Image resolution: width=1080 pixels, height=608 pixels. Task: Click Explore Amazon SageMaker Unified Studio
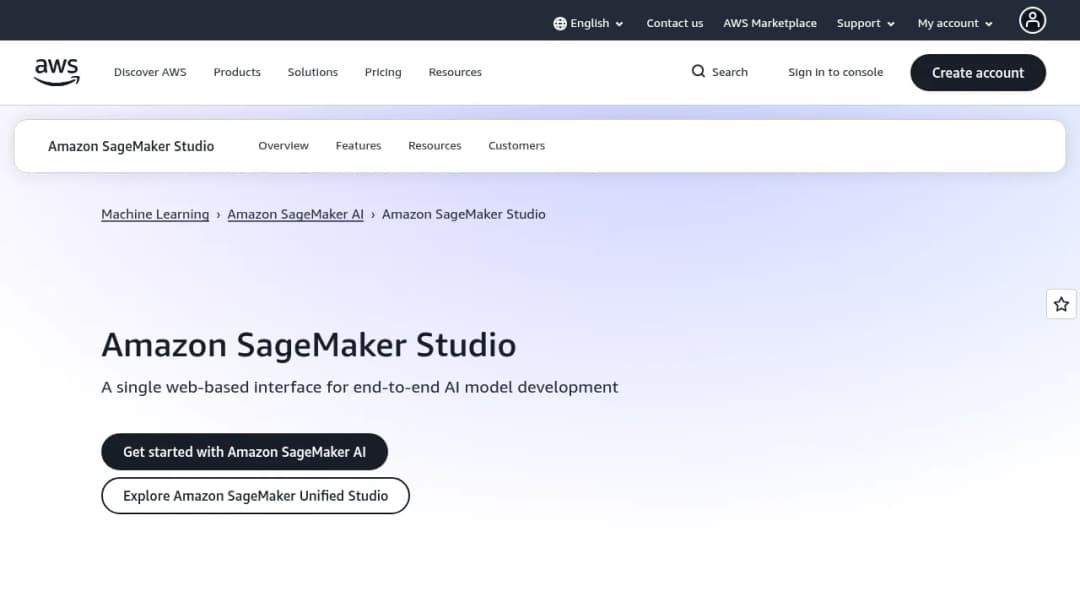(x=256, y=496)
